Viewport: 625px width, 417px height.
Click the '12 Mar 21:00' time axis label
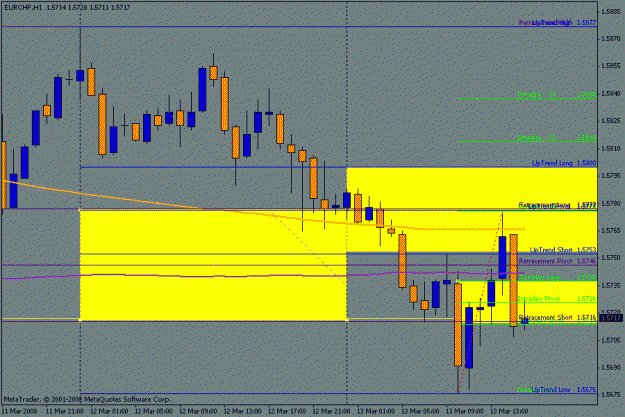[x=332, y=411]
